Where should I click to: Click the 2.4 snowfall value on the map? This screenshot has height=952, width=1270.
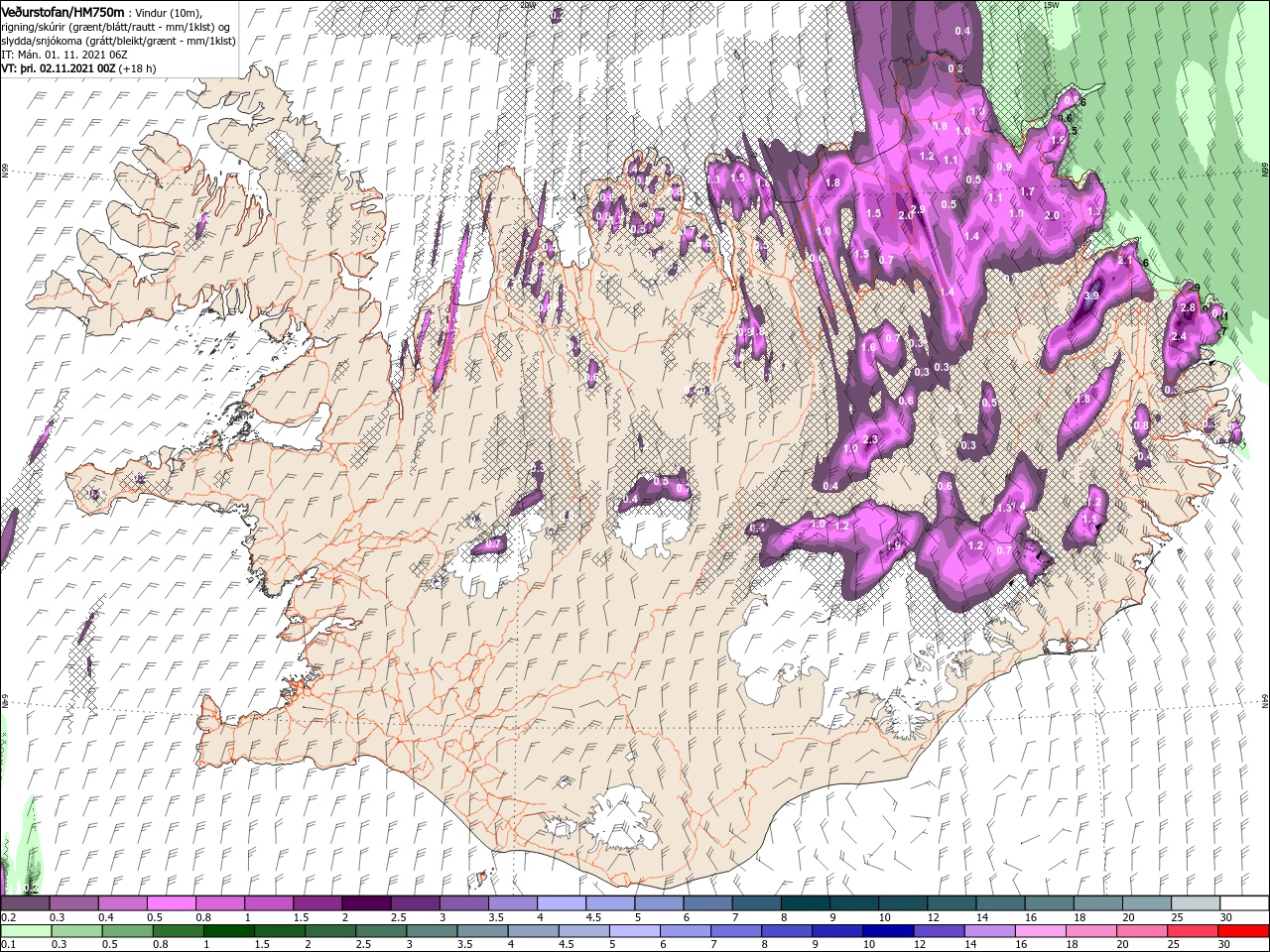[1179, 337]
